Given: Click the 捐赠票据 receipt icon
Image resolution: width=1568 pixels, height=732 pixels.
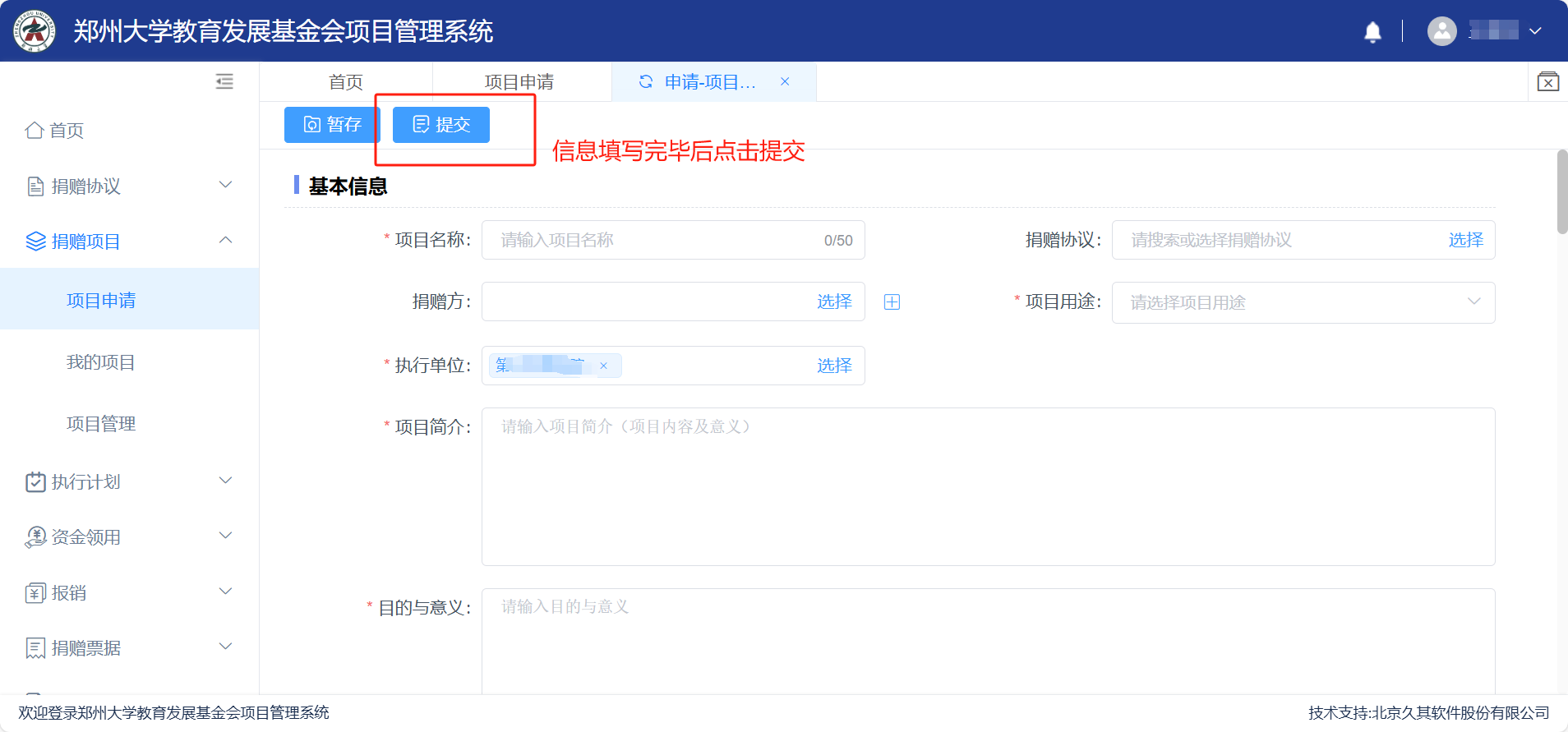Looking at the screenshot, I should coord(35,648).
